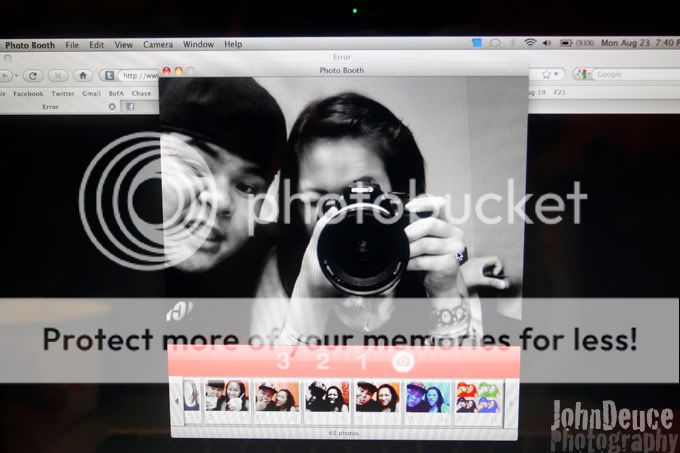Screen dimensions: 680x453
Task: Focus the browser URL address field
Action: (x=138, y=76)
